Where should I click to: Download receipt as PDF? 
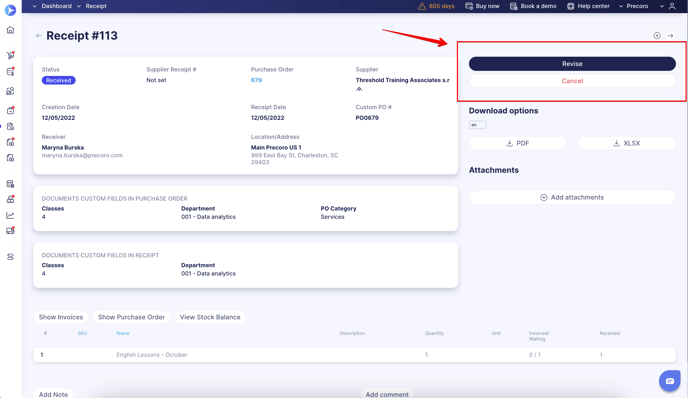tap(518, 143)
